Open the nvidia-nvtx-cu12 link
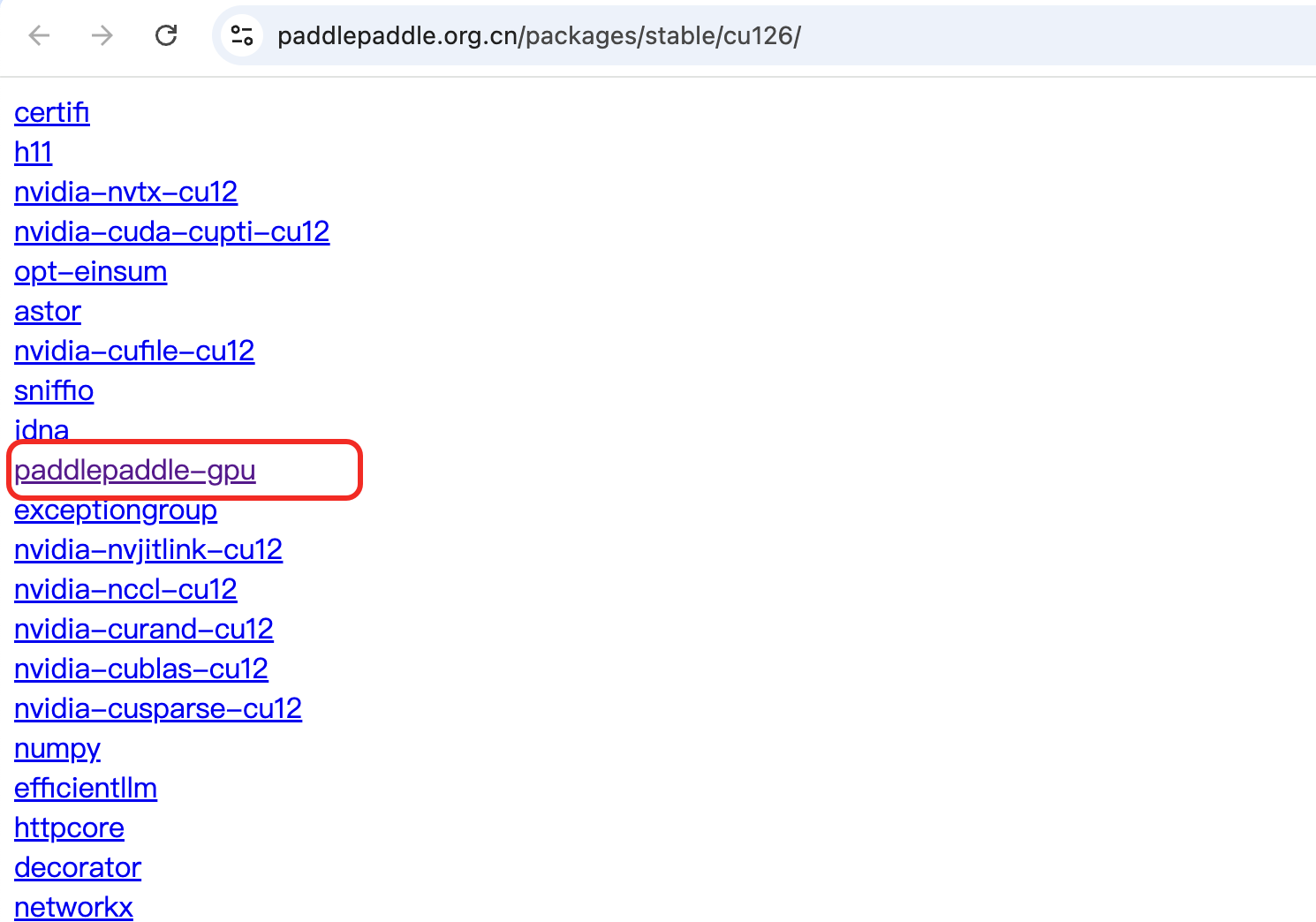 point(125,193)
